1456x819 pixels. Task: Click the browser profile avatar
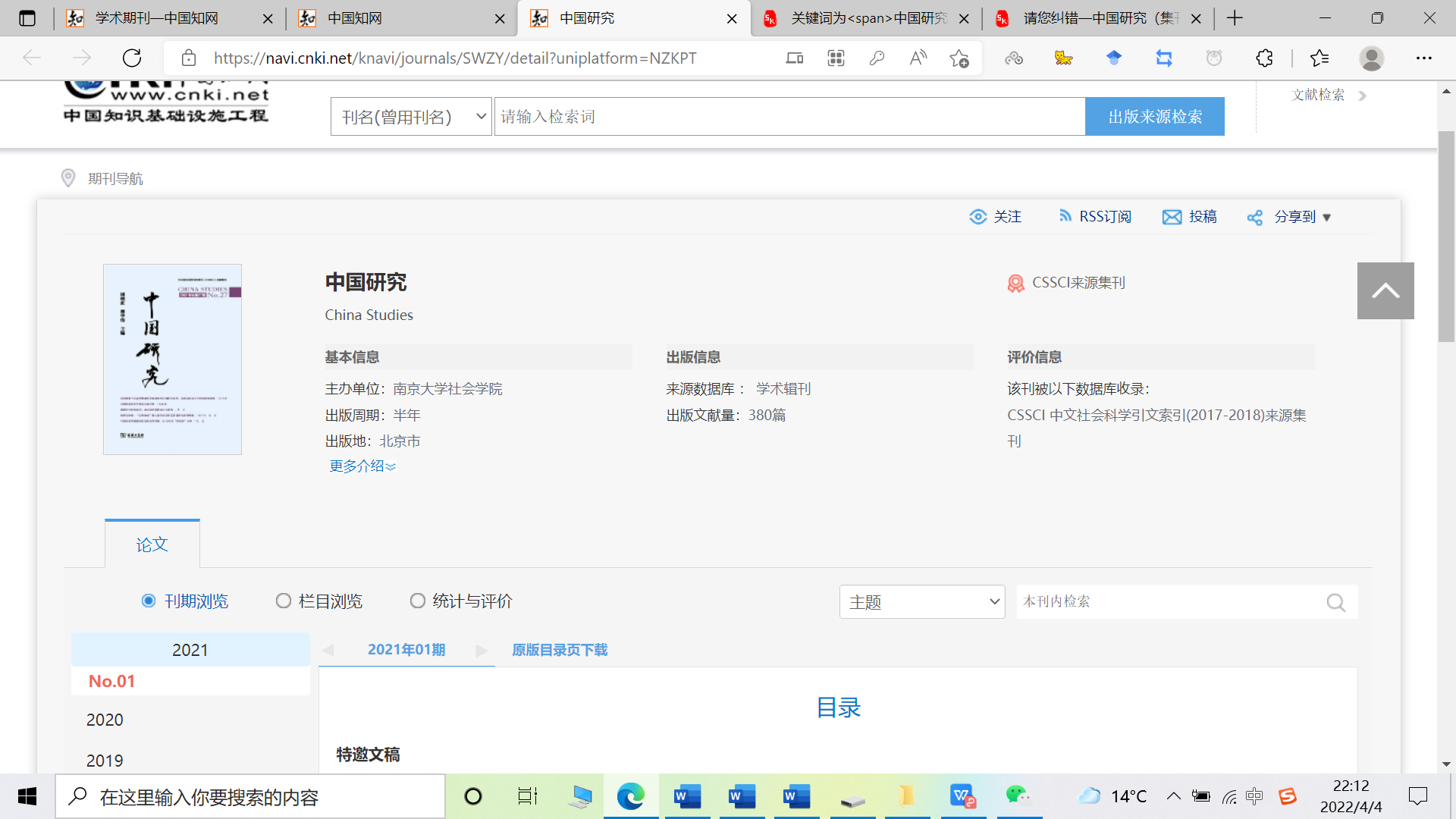1371,58
